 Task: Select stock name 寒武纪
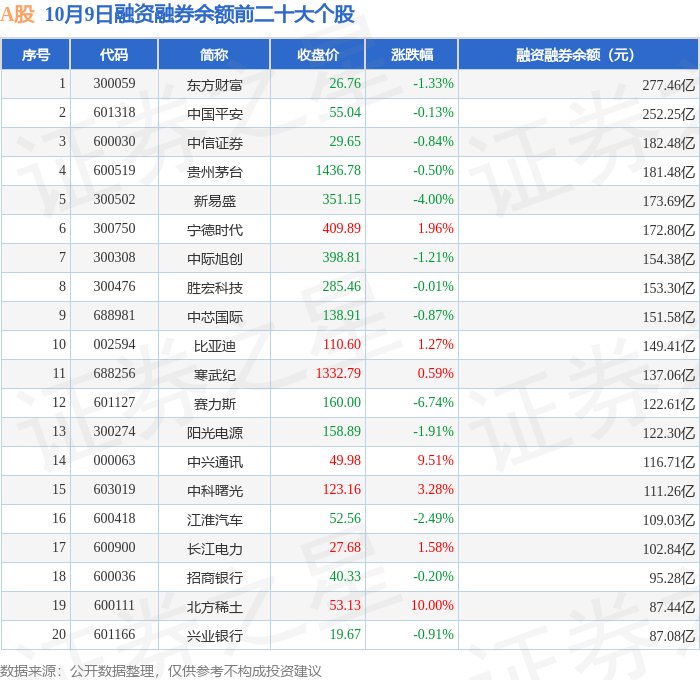(214, 375)
